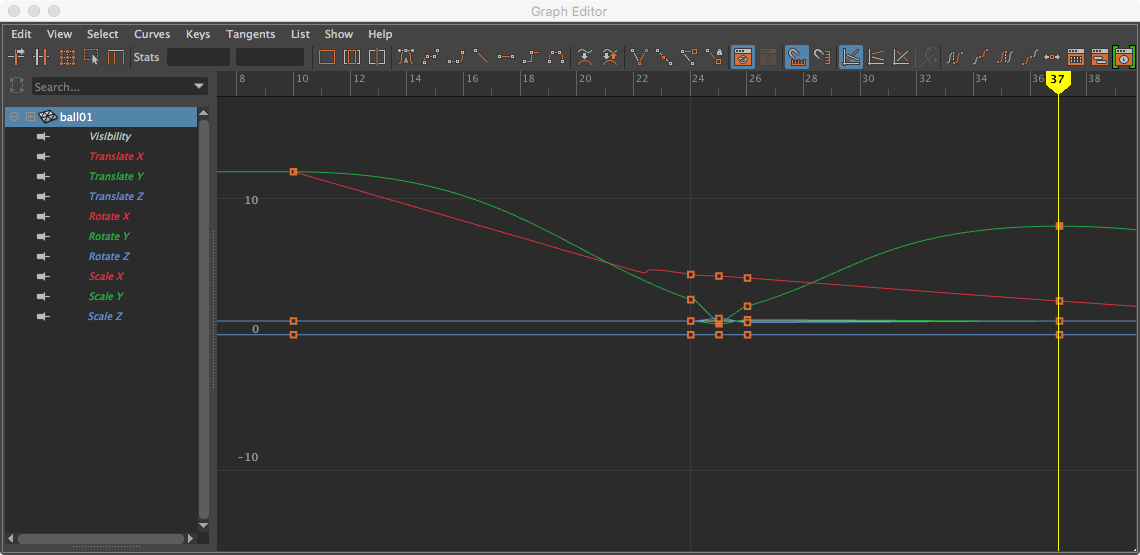Click the Break Tangents icon

pos(638,57)
